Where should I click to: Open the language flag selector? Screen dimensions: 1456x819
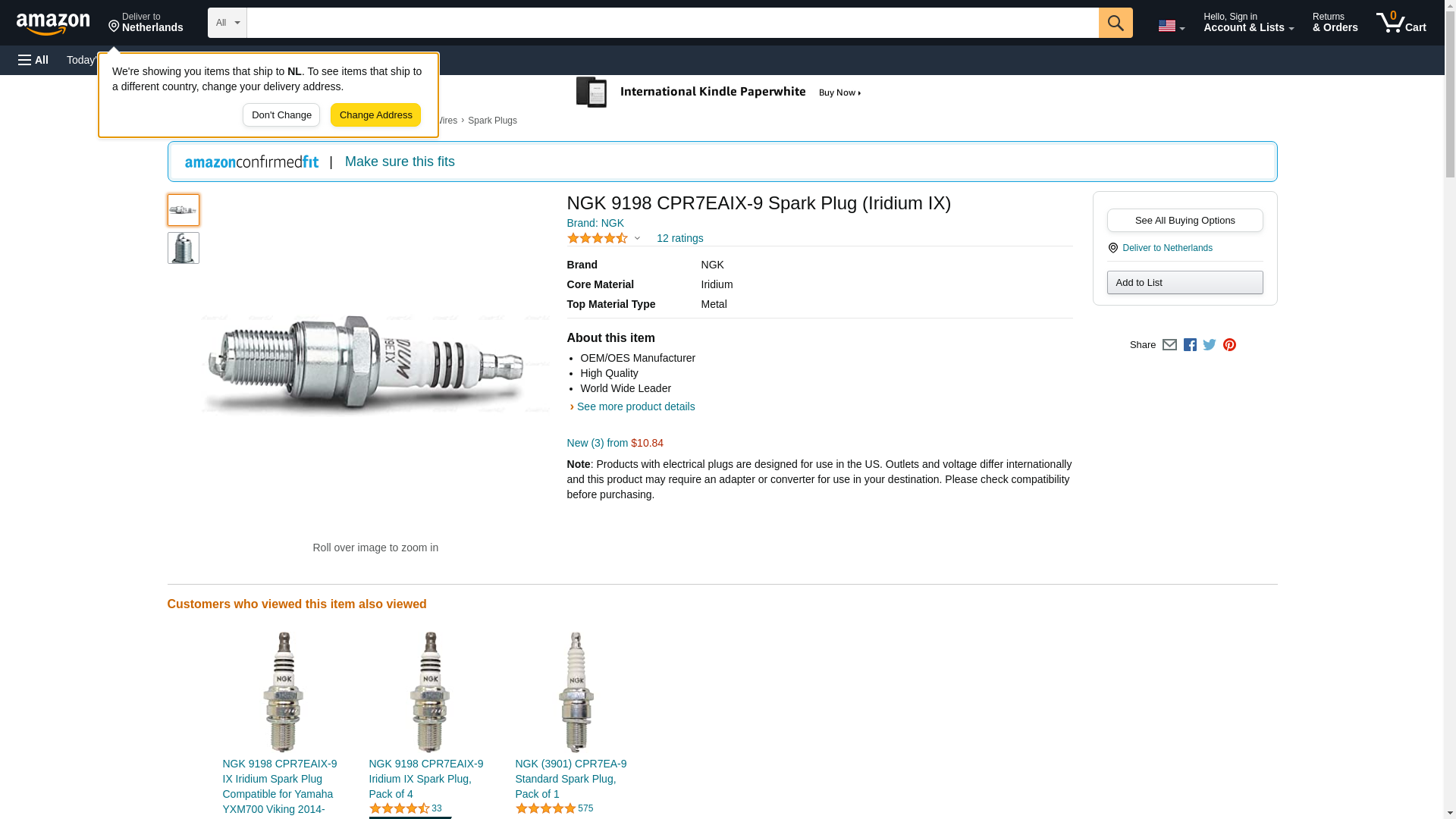[1171, 26]
